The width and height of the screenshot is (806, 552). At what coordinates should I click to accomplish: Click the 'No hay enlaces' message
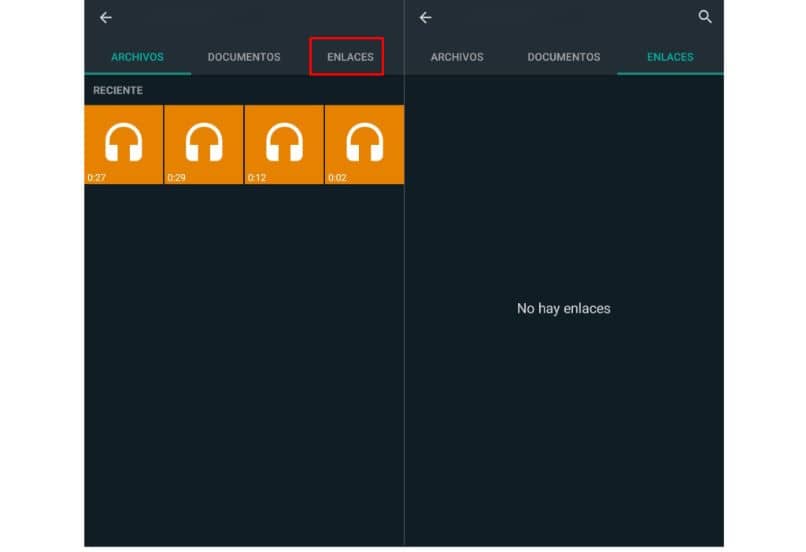(564, 308)
